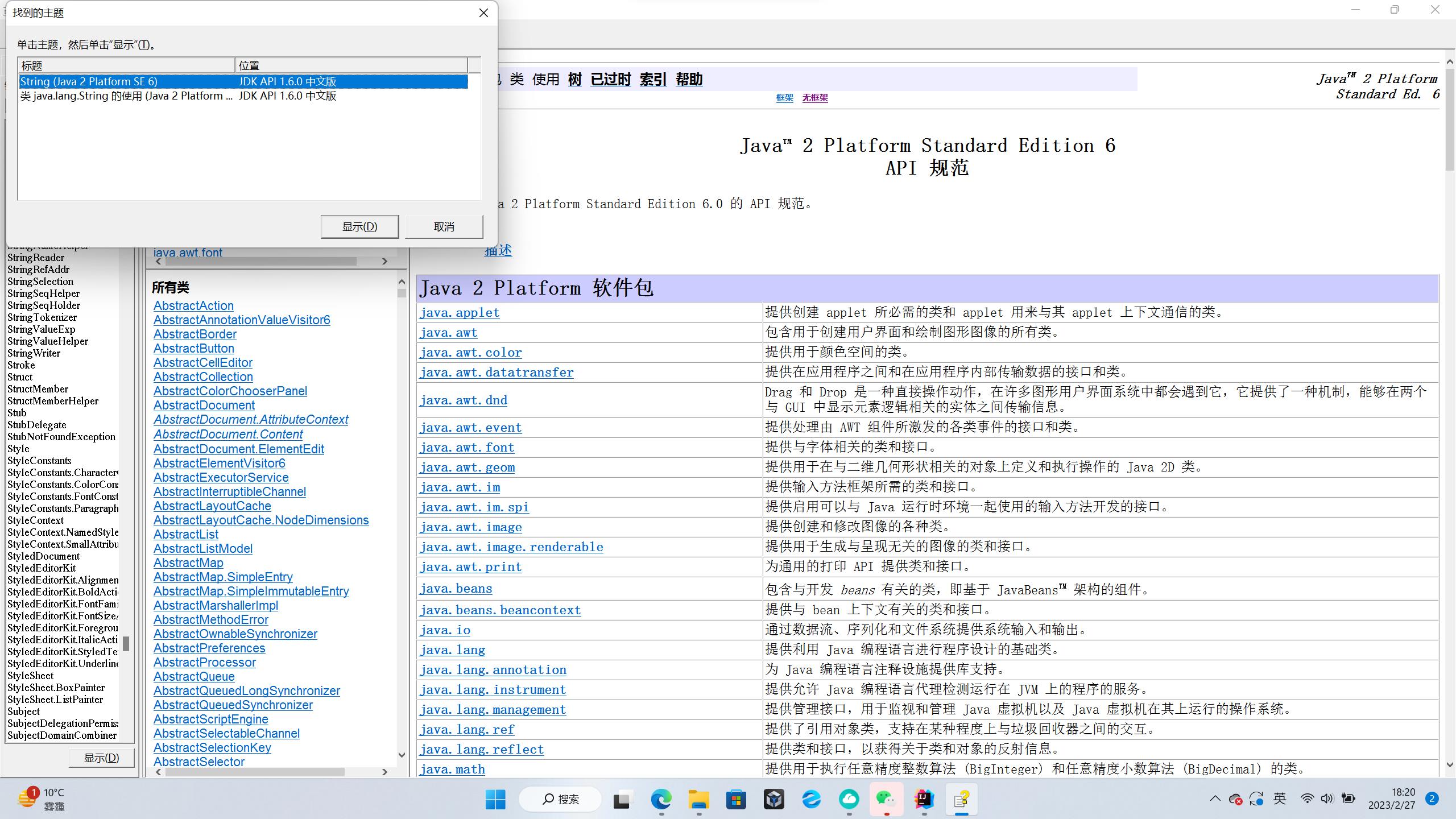Open the AbstractDocument.Content class link

coord(228,435)
